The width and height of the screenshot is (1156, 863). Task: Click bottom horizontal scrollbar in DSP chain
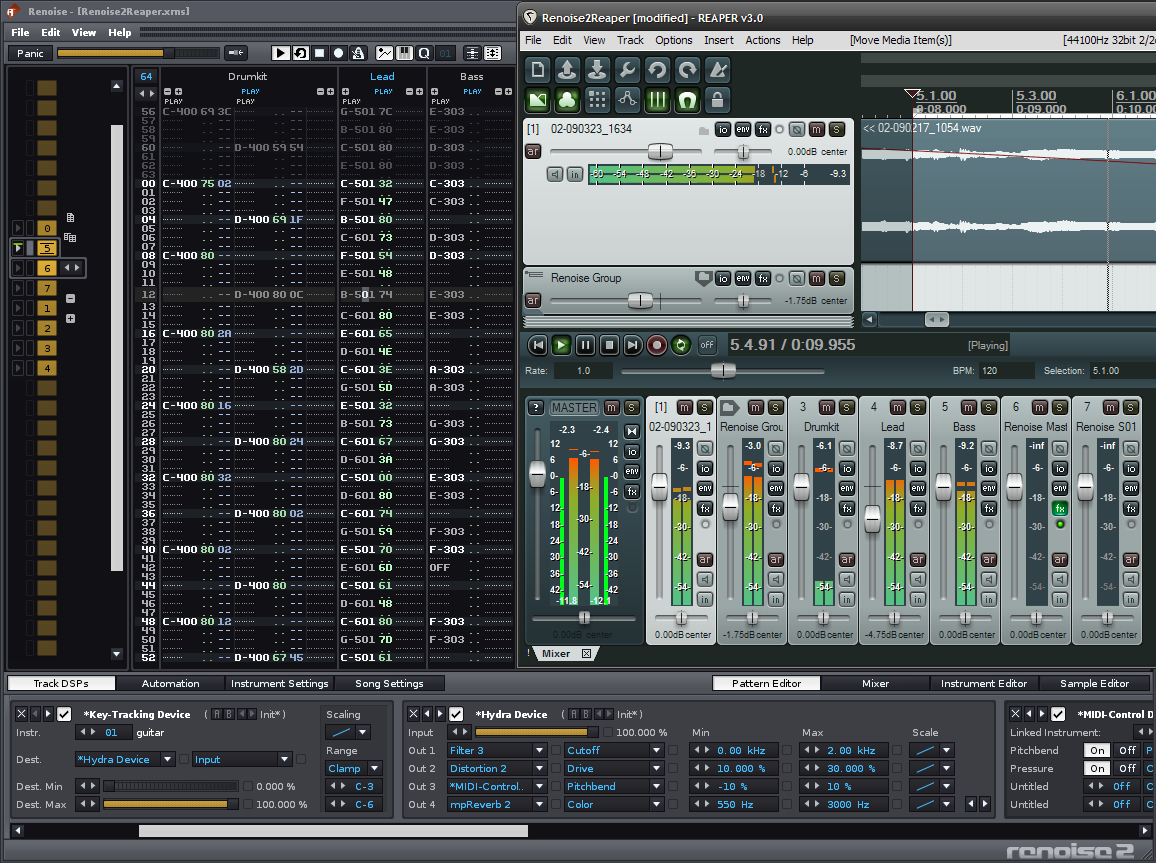[333, 831]
